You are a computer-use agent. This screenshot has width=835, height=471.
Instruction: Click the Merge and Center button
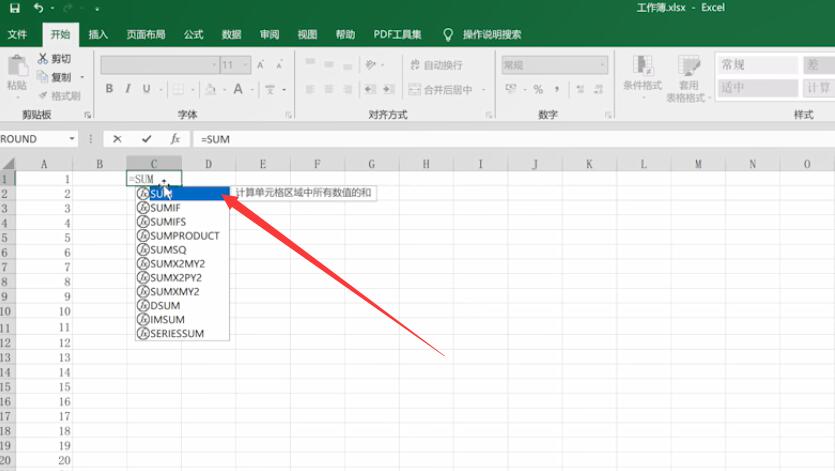click(440, 90)
